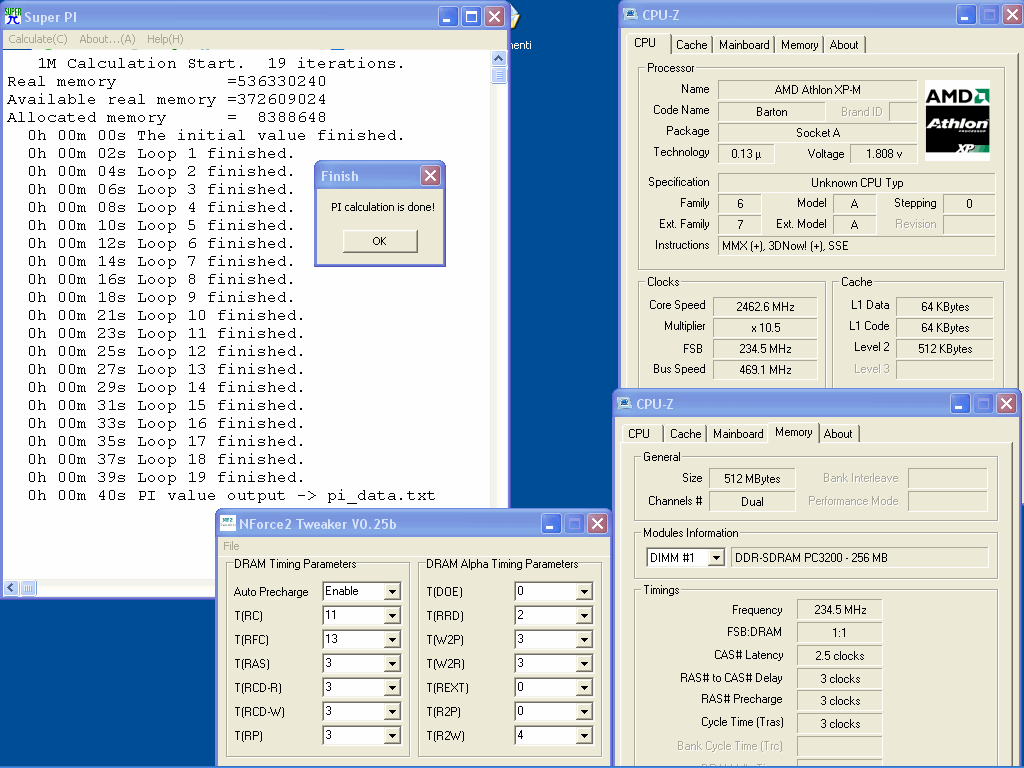Switch to About tab in upper CPU-Z

click(844, 44)
